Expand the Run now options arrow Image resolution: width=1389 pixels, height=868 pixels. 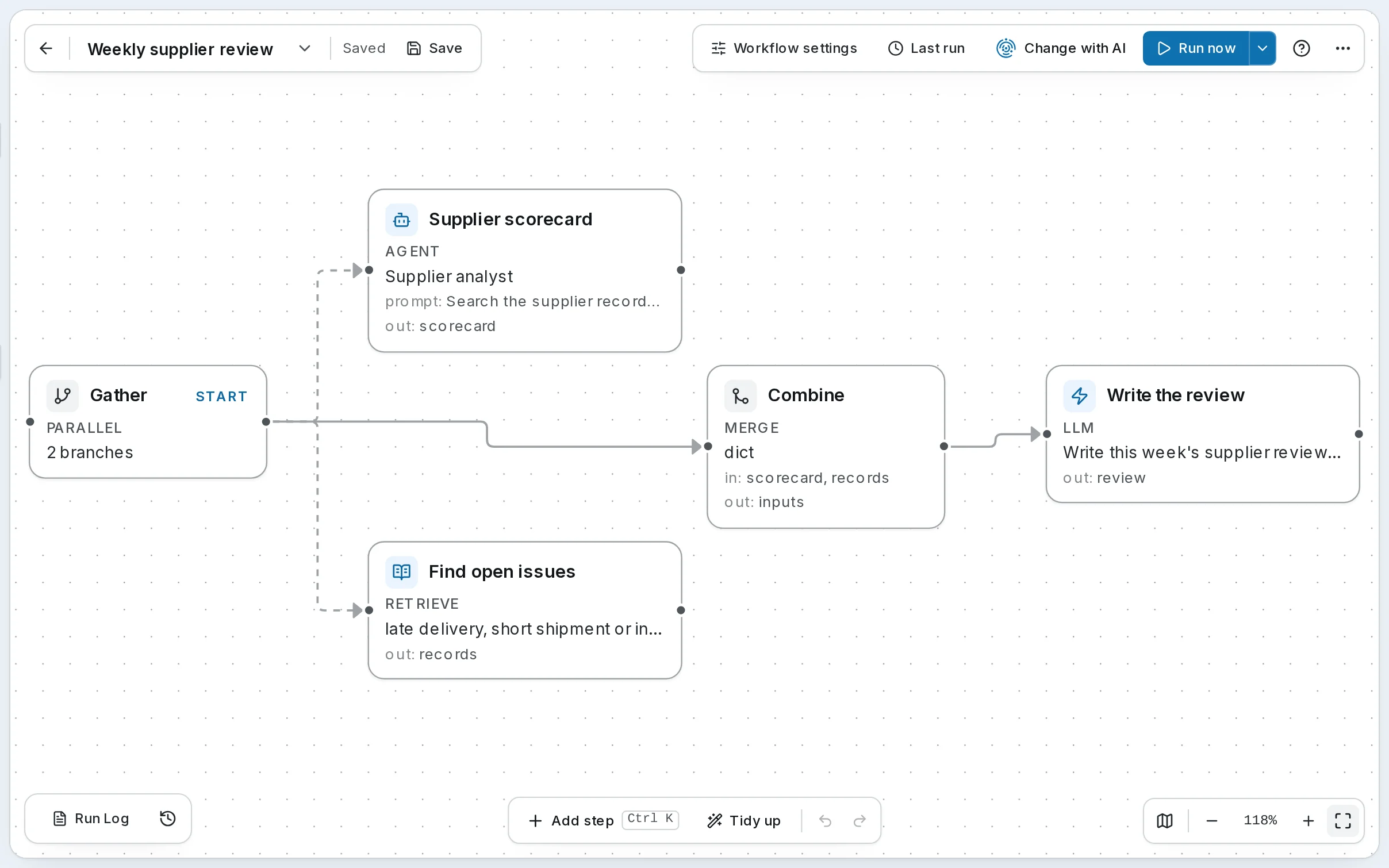pos(1263,48)
